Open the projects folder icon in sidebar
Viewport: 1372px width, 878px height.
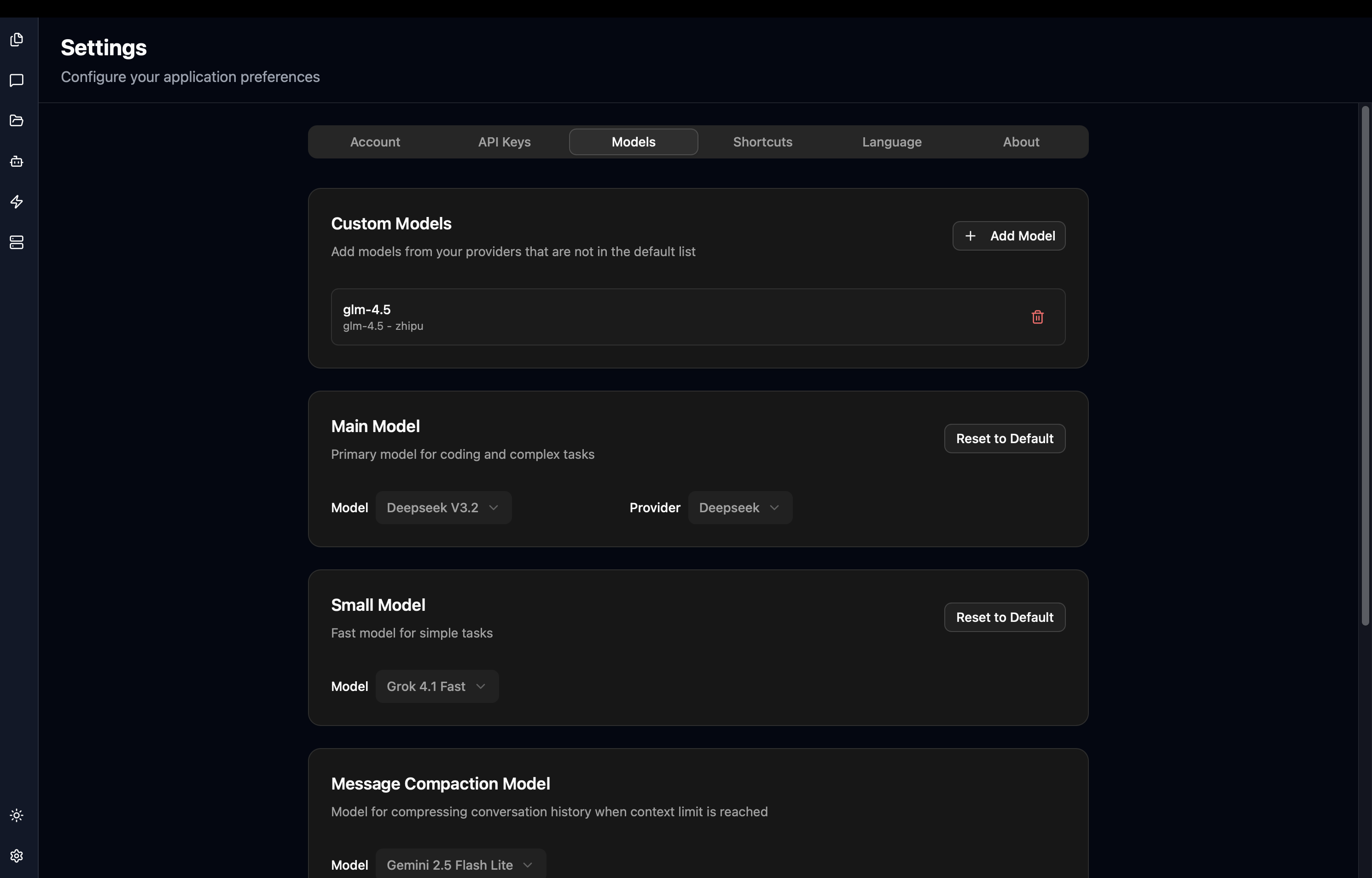point(17,120)
